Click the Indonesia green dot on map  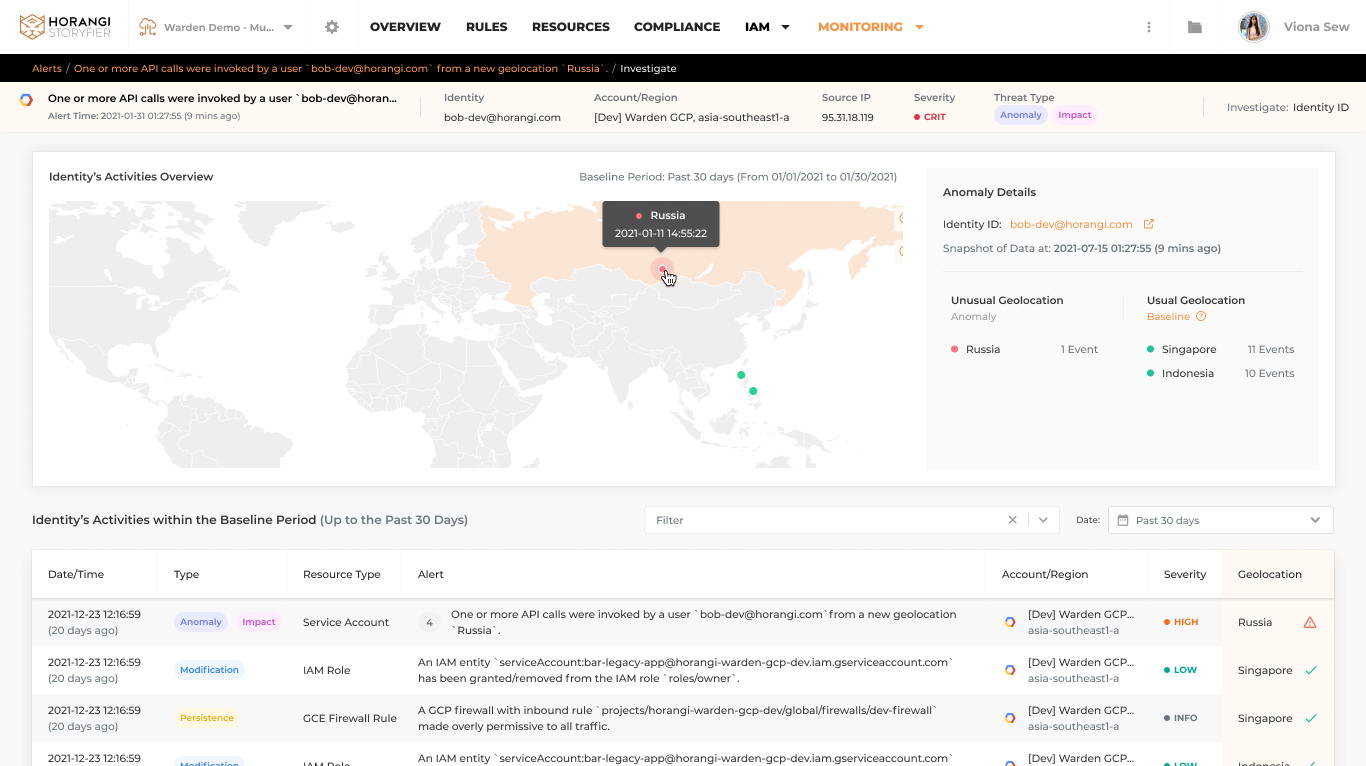pyautogui.click(x=753, y=391)
